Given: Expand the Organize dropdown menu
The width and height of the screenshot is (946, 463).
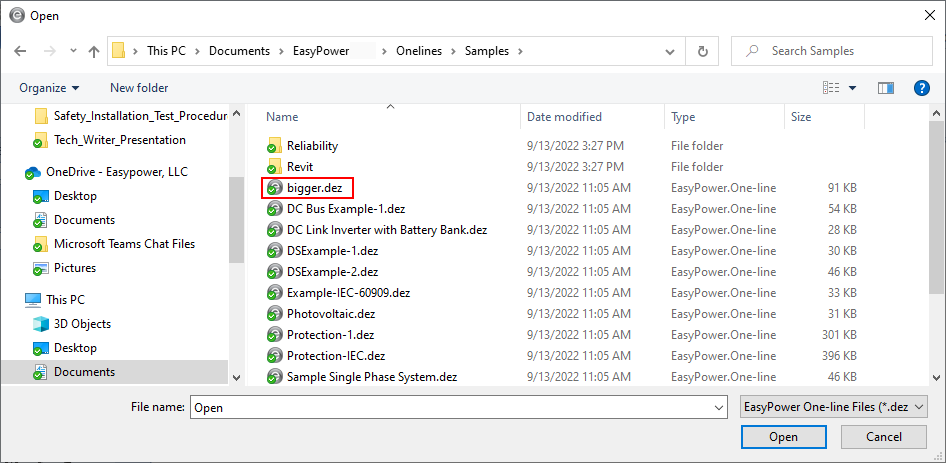Looking at the screenshot, I should point(49,88).
